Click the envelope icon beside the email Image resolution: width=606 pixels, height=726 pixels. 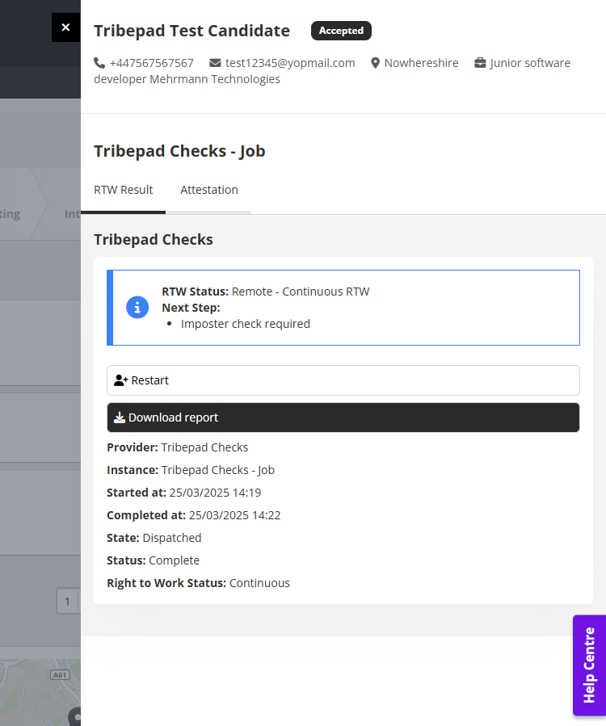(x=215, y=63)
